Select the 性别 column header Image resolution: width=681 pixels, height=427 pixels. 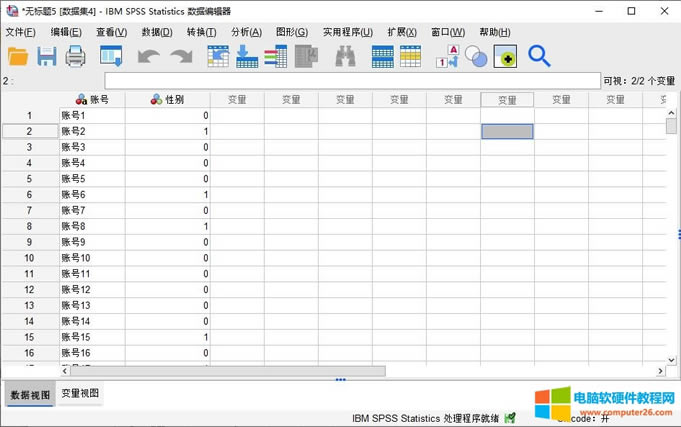pyautogui.click(x=168, y=100)
